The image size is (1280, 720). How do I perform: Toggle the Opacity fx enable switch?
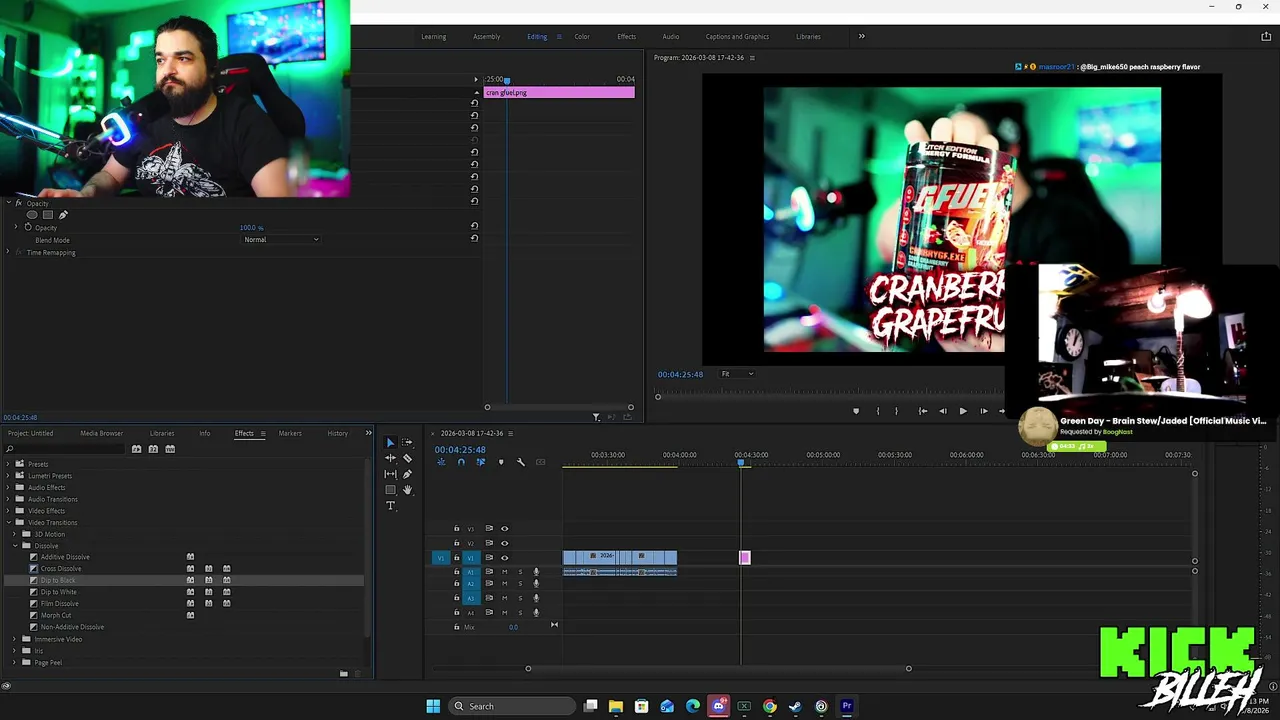(18, 203)
